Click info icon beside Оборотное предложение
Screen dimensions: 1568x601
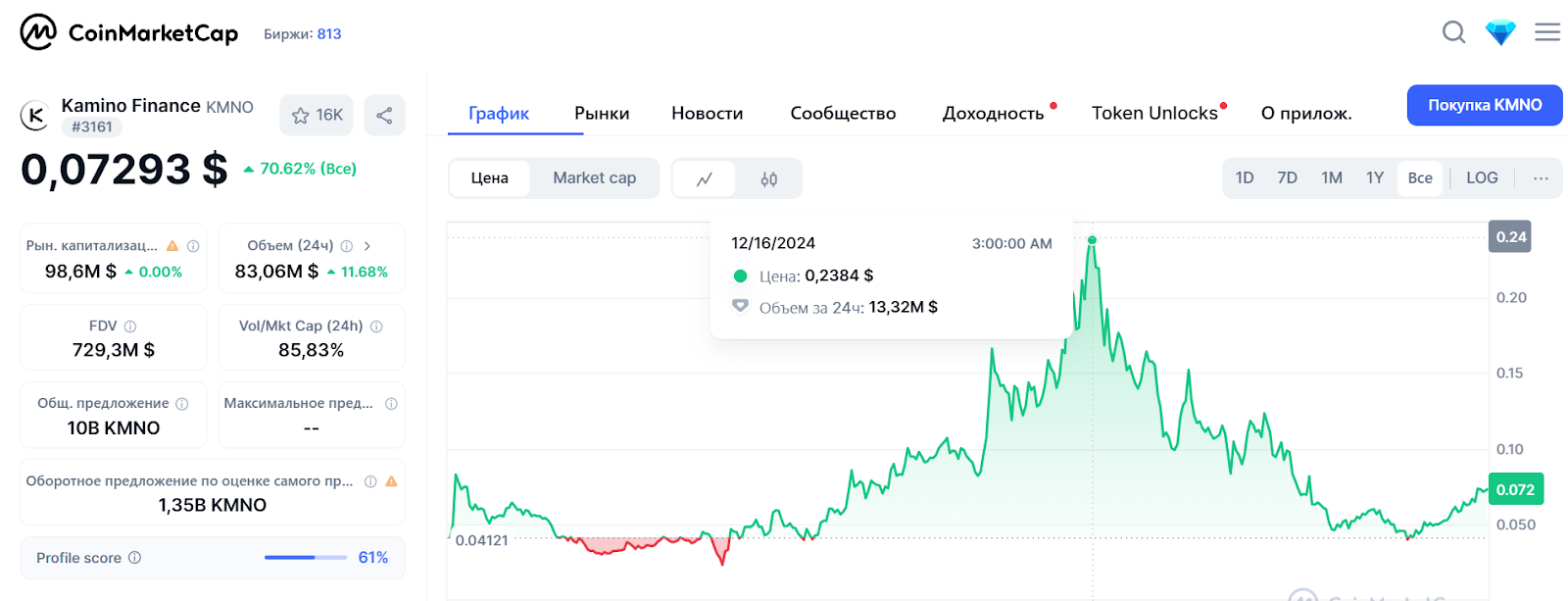click(x=370, y=481)
